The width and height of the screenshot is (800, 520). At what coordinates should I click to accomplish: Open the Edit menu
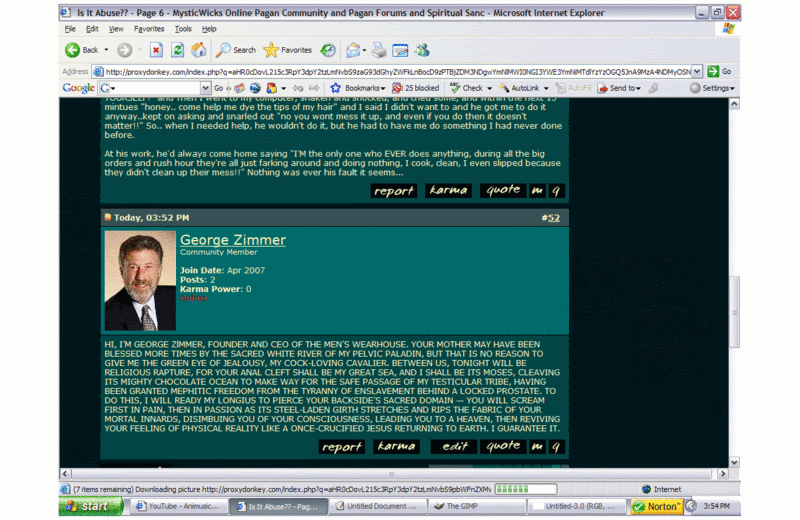[x=92, y=29]
